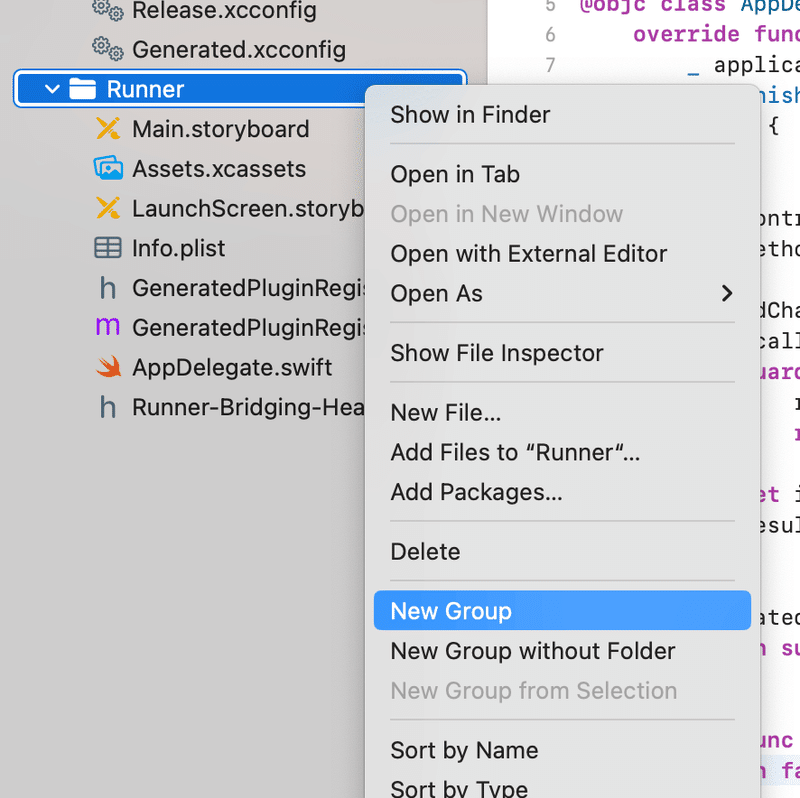This screenshot has width=800, height=798.
Task: Open LaunchScreen.storyboard file name
Action: (248, 209)
